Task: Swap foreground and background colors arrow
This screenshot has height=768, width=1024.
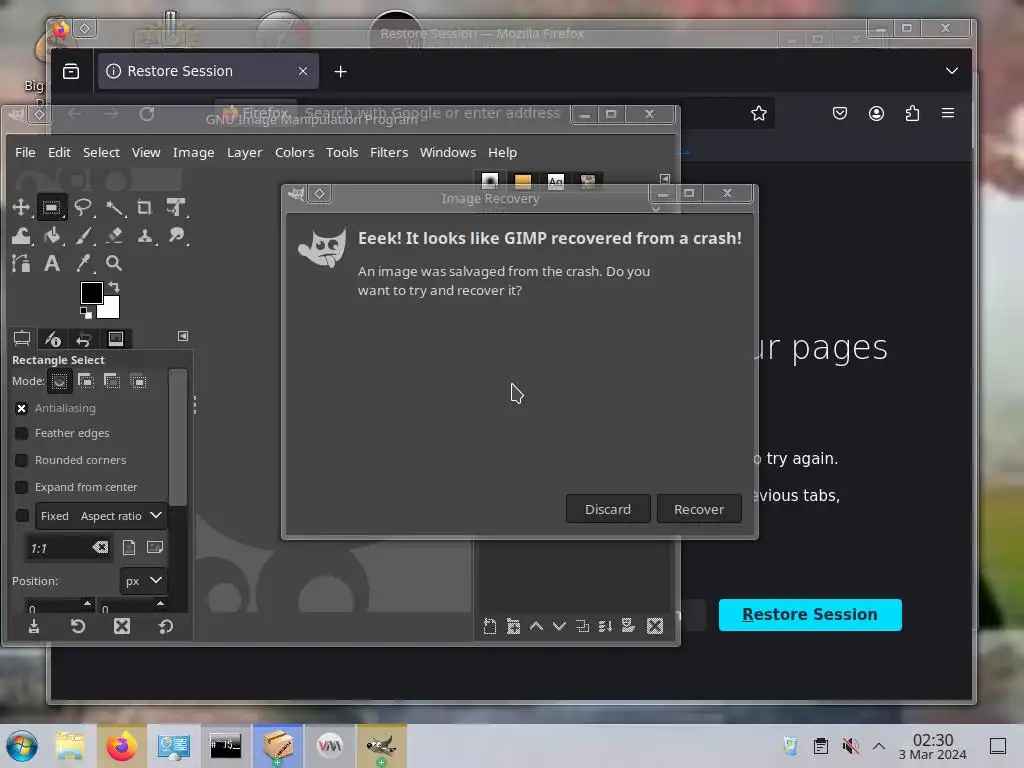Action: click(114, 287)
